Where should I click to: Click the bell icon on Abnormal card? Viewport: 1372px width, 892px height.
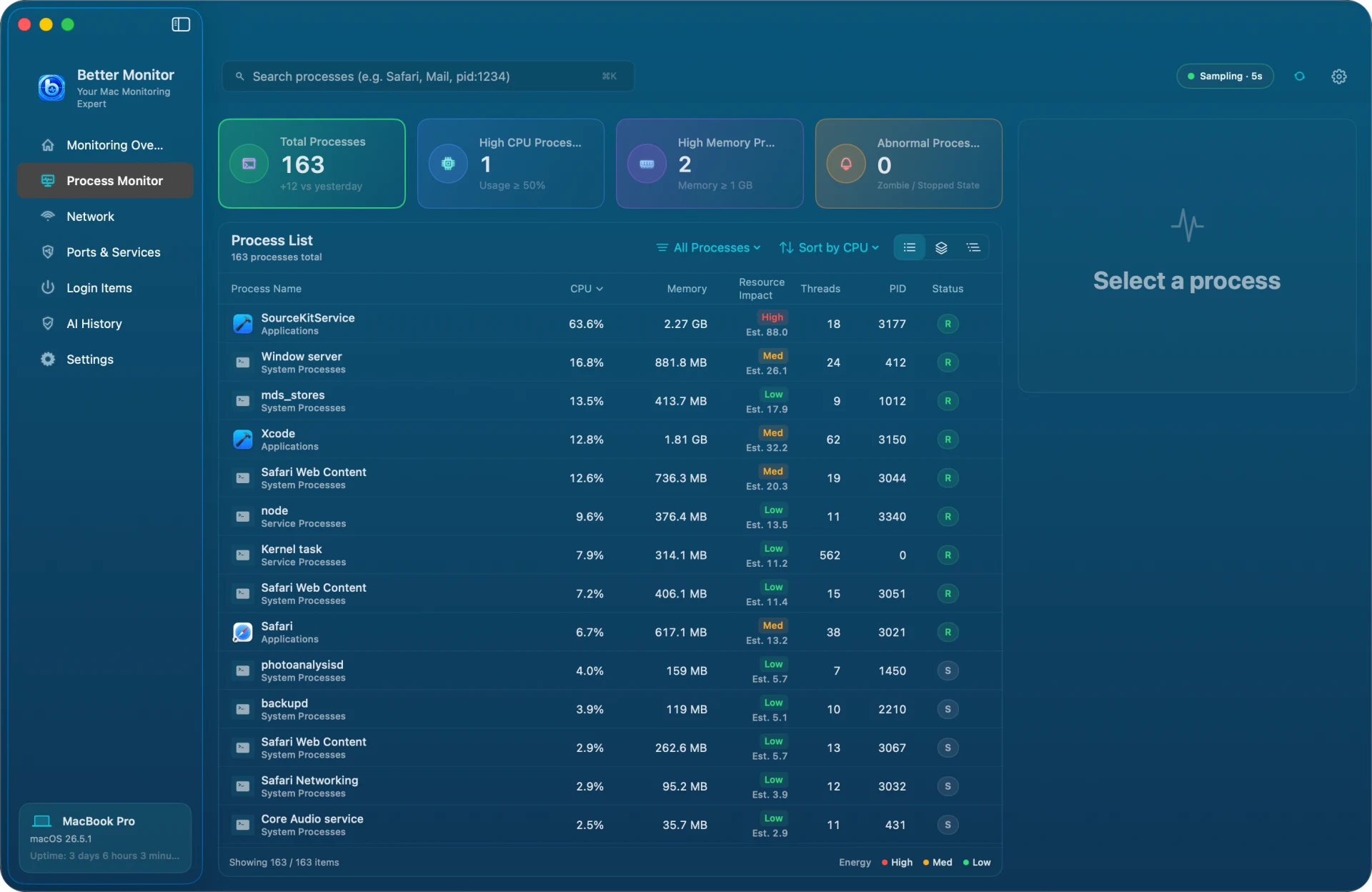tap(846, 164)
